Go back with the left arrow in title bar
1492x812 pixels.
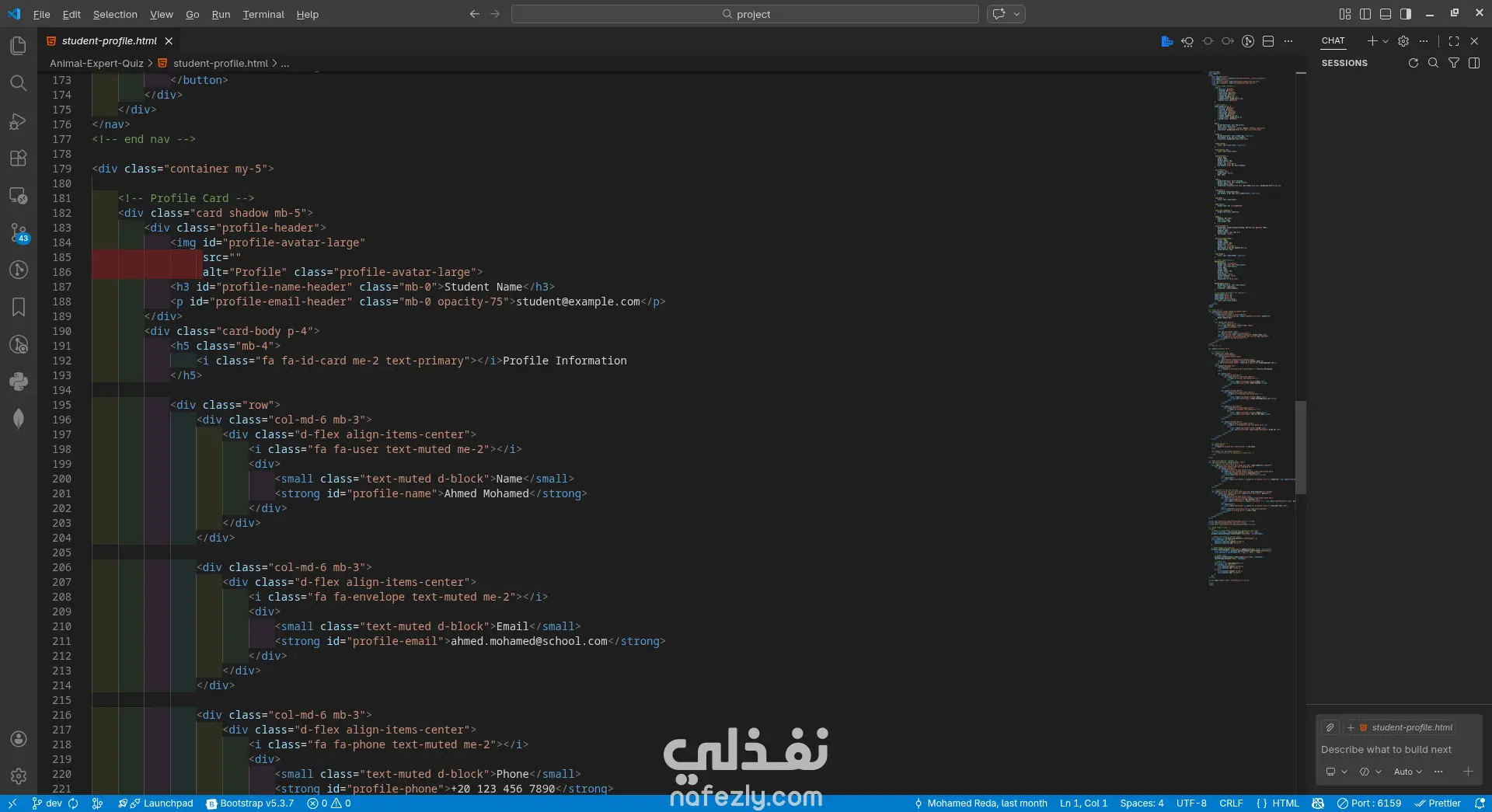(x=475, y=14)
